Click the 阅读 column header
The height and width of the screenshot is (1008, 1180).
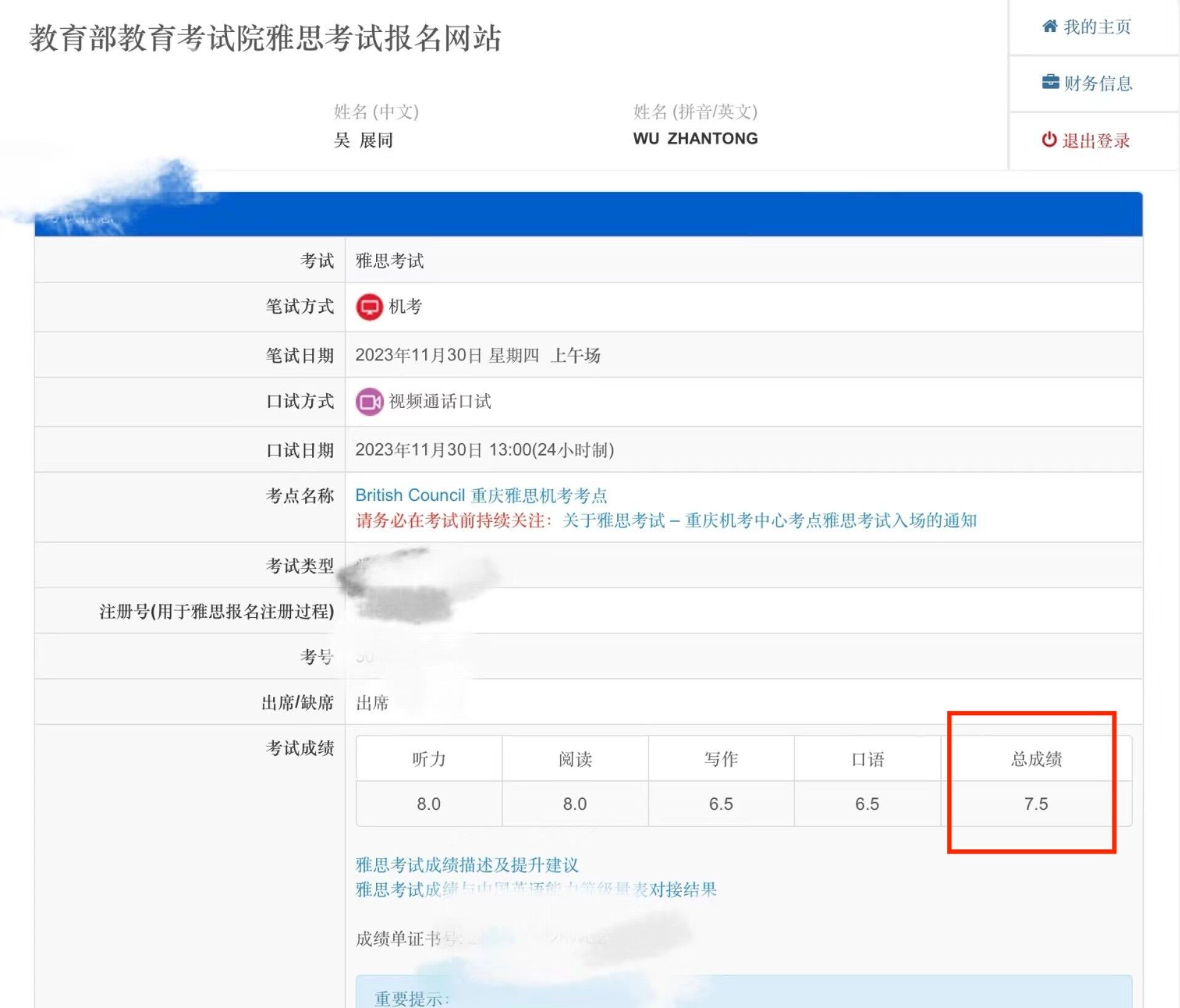pyautogui.click(x=575, y=759)
